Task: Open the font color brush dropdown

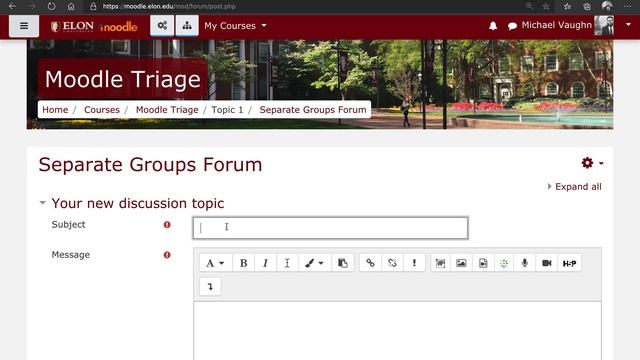Action: [x=314, y=263]
